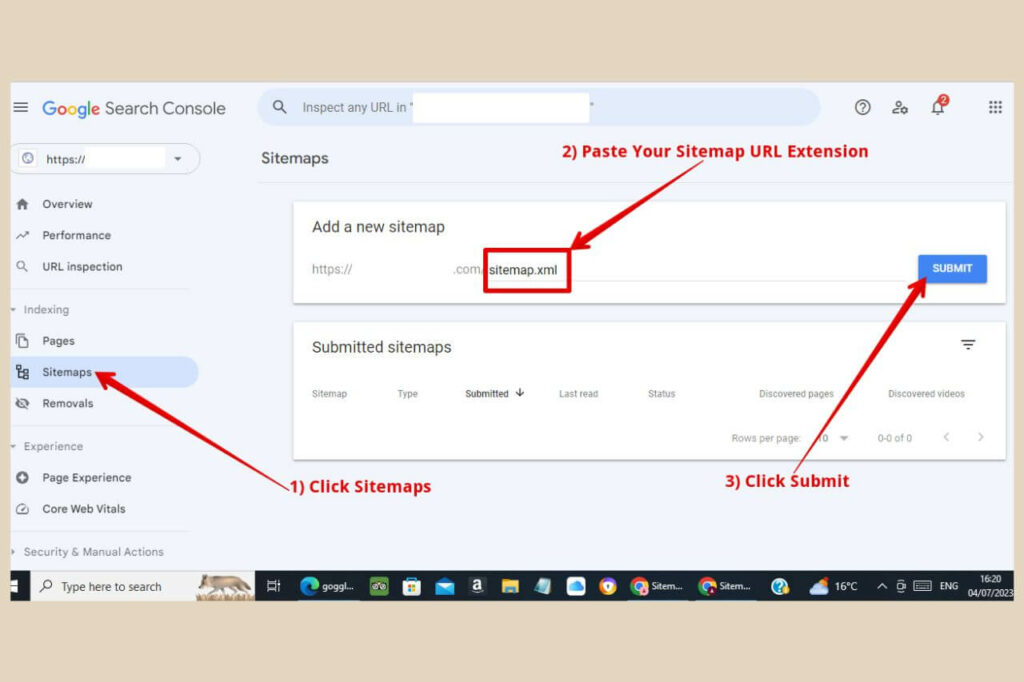1024x682 pixels.
Task: Click the ENG language indicator
Action: pos(949,586)
